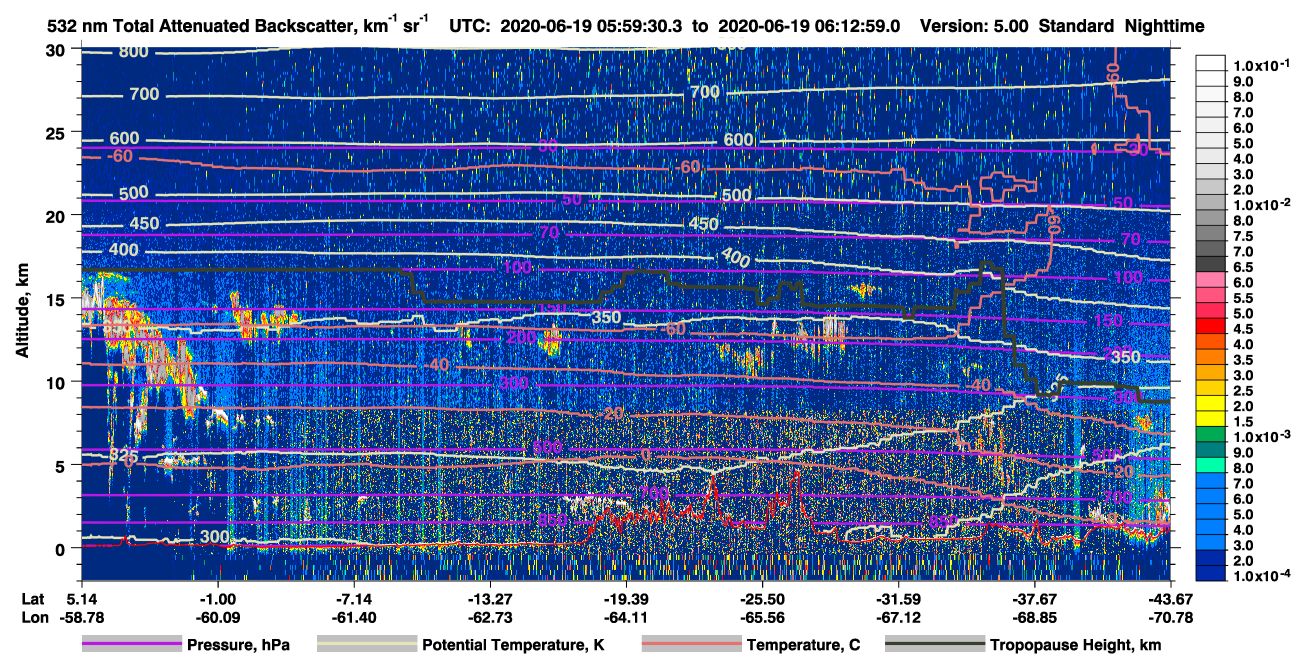The width and height of the screenshot is (1300, 667).
Task: Click the 30 tick on altitude axis
Action: [57, 49]
